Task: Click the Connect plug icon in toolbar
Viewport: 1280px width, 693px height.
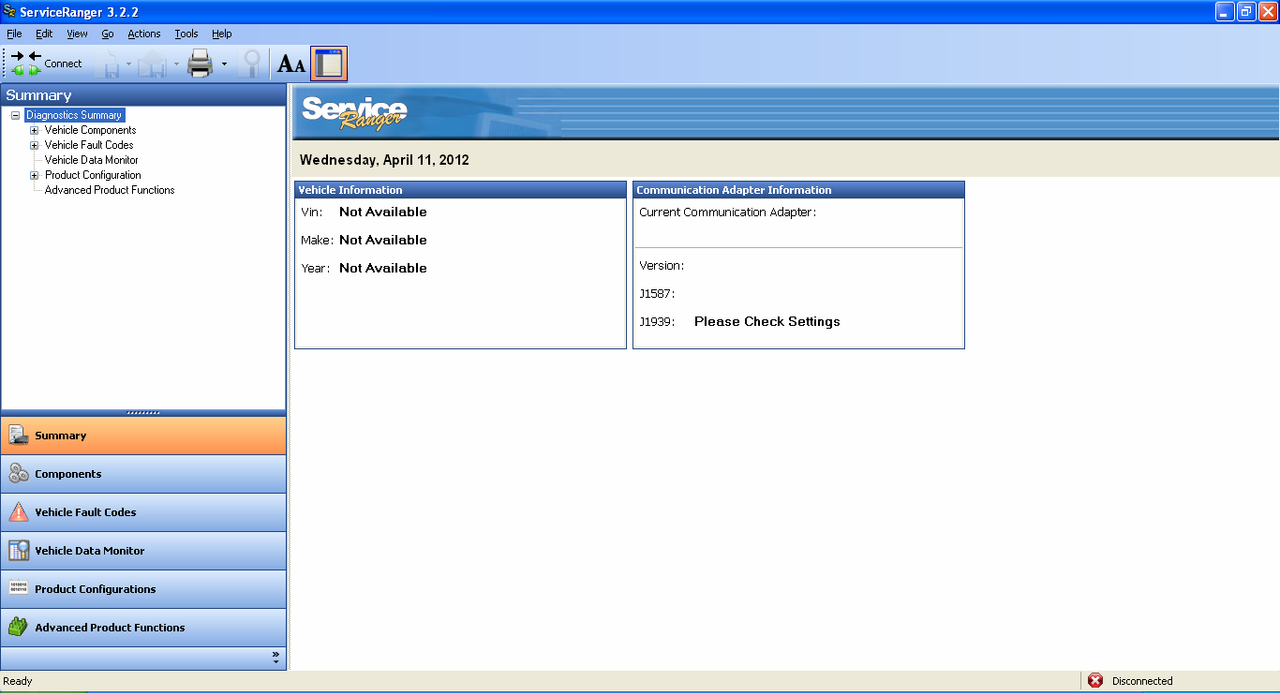Action: click(27, 63)
